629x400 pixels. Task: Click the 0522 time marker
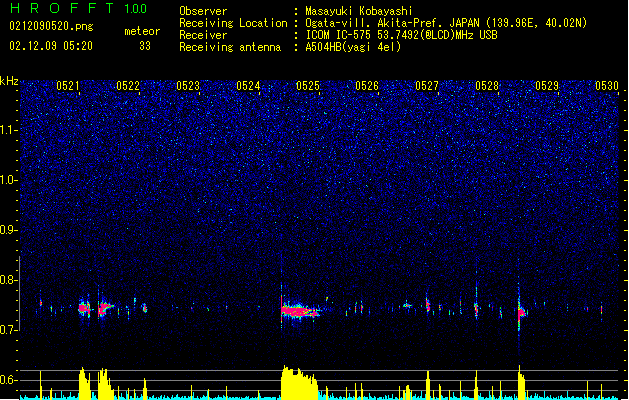click(x=128, y=85)
